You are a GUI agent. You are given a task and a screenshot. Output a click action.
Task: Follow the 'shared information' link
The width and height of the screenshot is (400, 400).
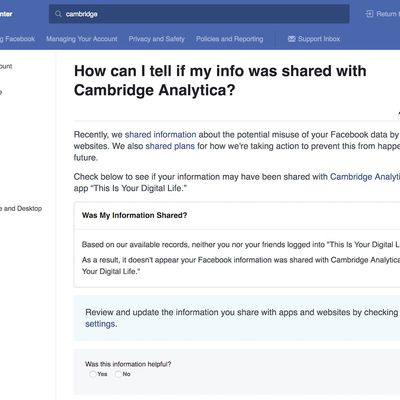coord(160,135)
